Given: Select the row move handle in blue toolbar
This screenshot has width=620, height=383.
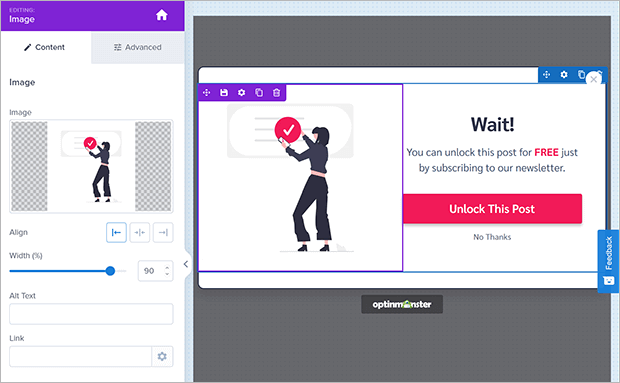Looking at the screenshot, I should coord(546,74).
